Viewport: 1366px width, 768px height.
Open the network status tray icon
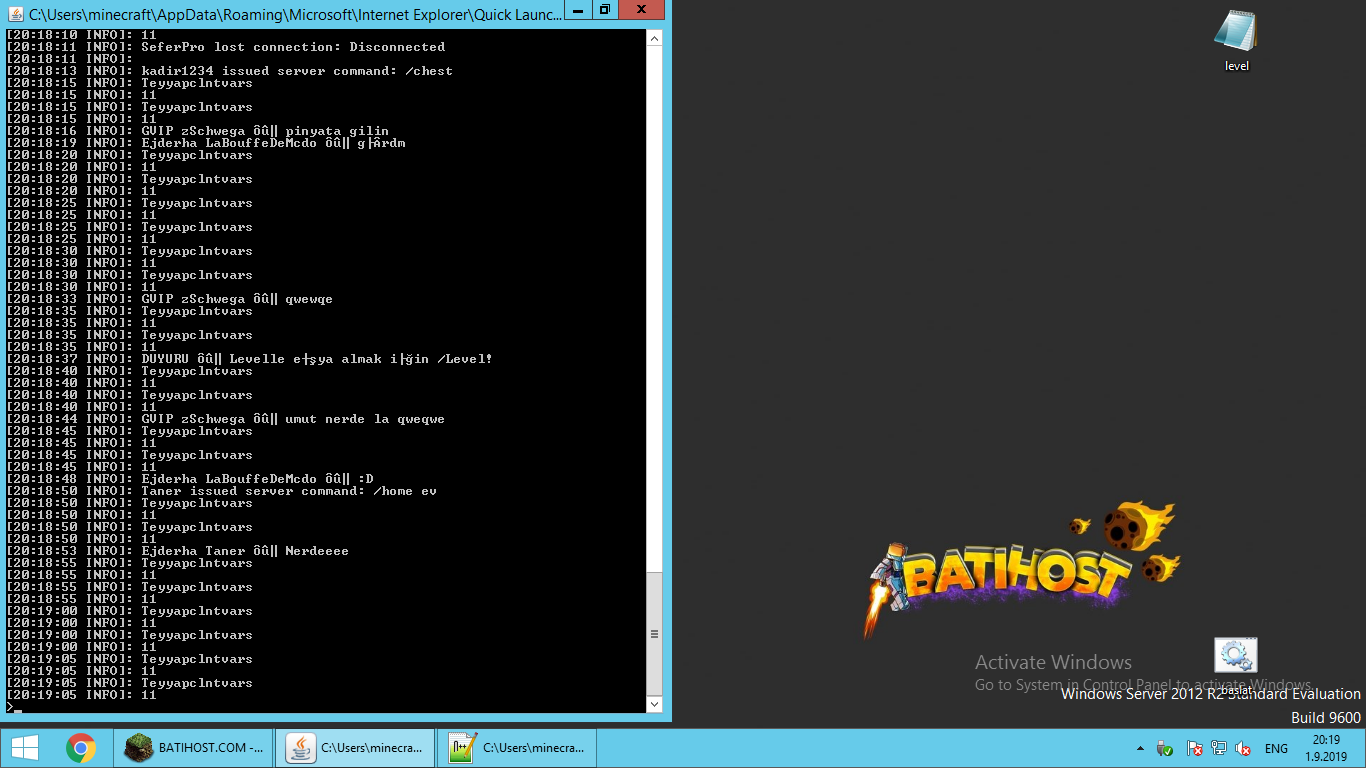pos(1218,748)
